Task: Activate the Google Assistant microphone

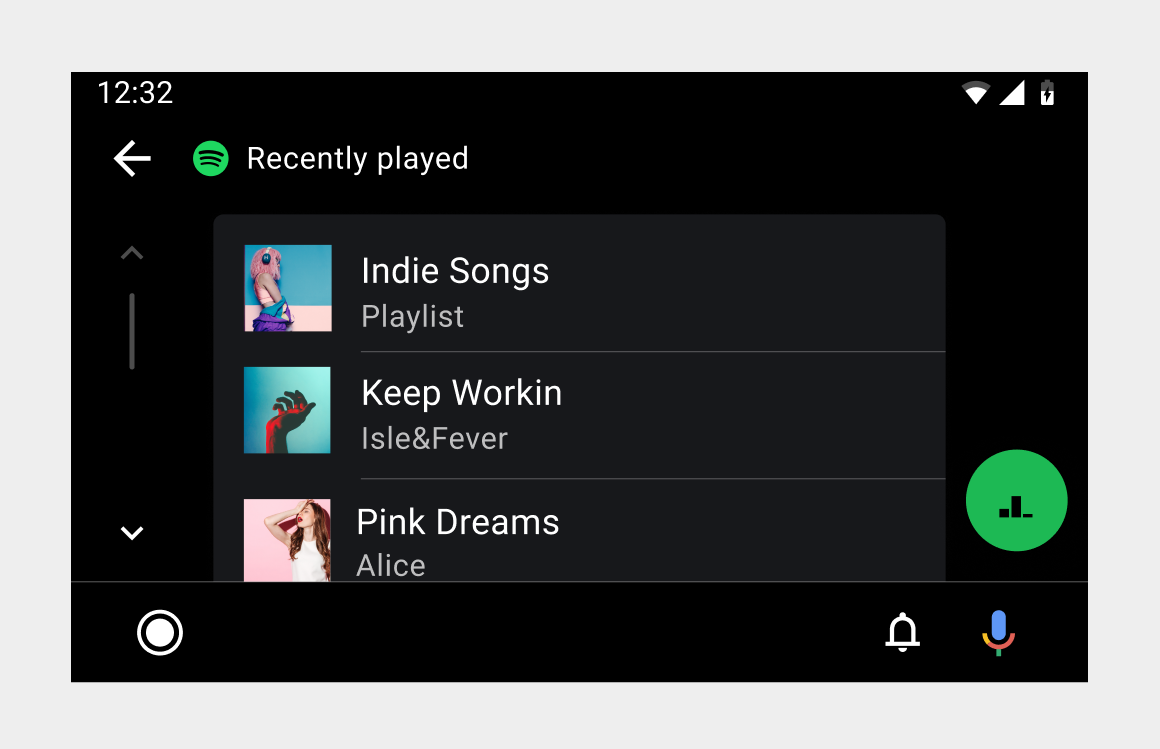Action: (997, 632)
